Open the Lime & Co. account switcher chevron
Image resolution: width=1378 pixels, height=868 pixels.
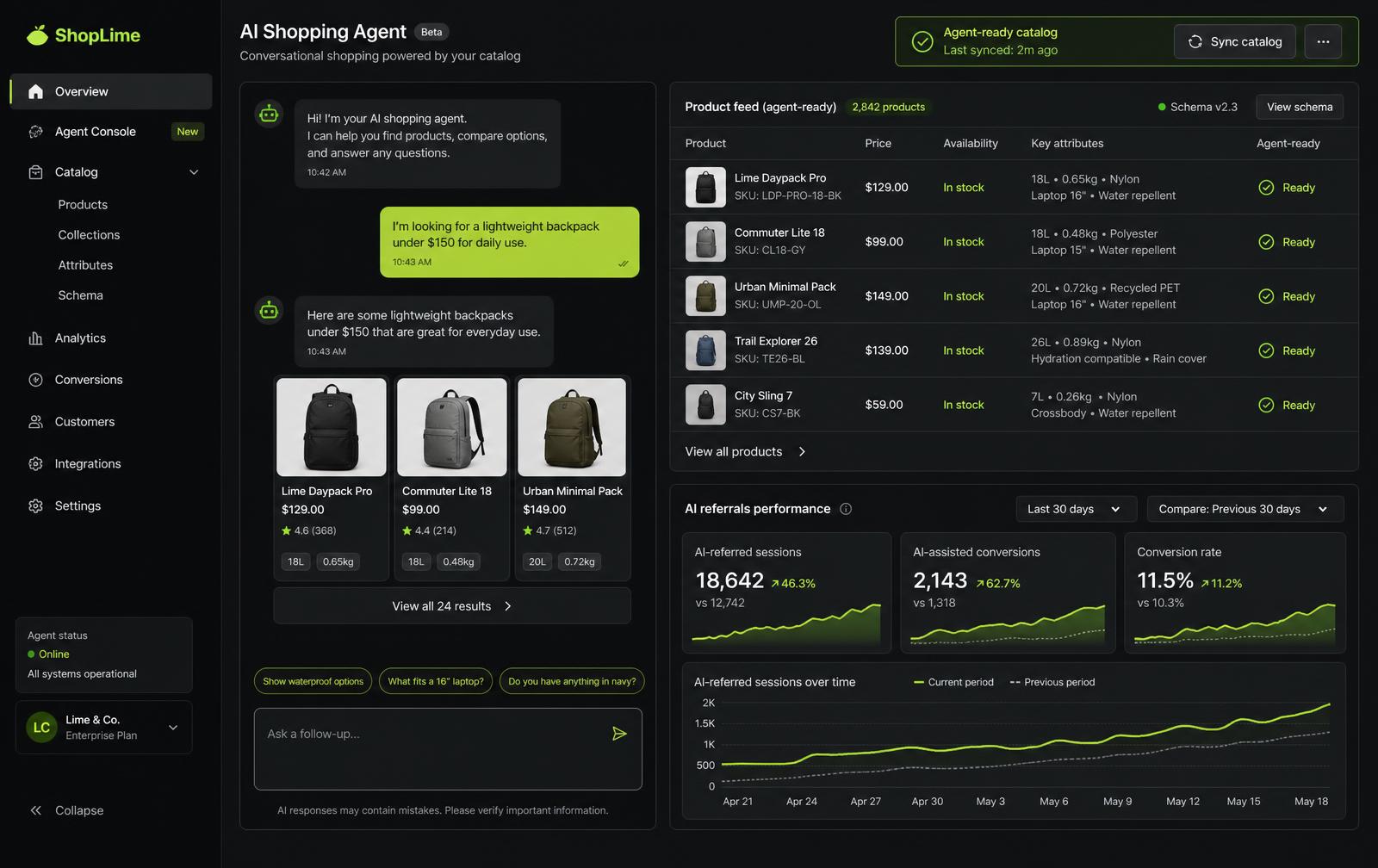tap(173, 728)
